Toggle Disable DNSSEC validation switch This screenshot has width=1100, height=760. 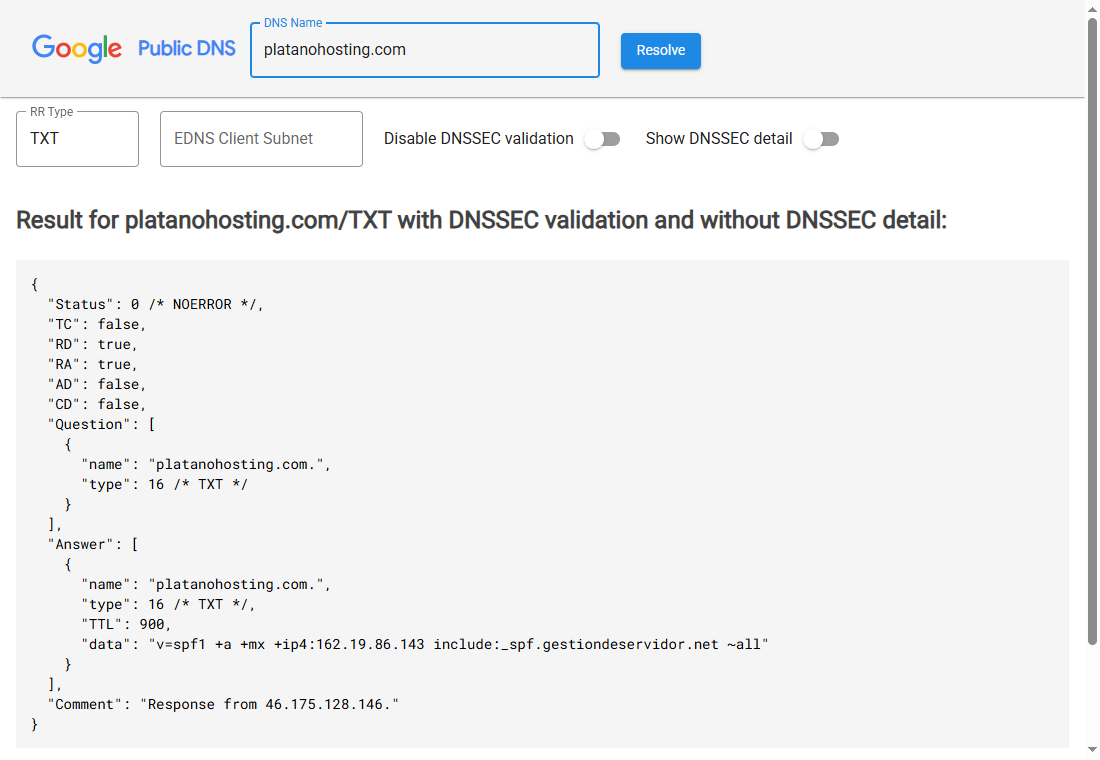pos(603,139)
